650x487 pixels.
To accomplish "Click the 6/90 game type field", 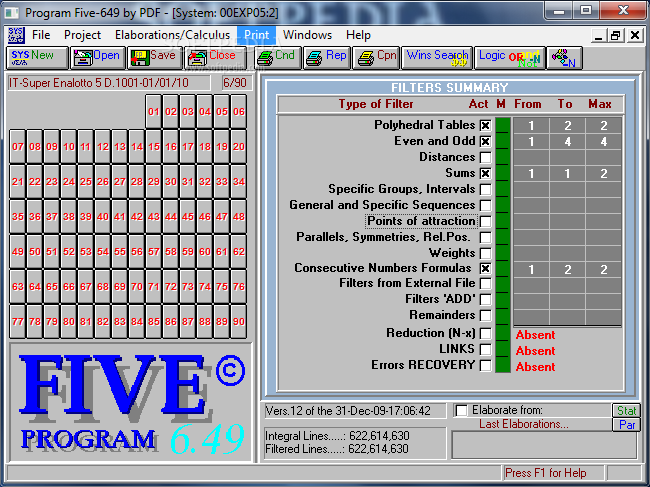I will tap(235, 83).
